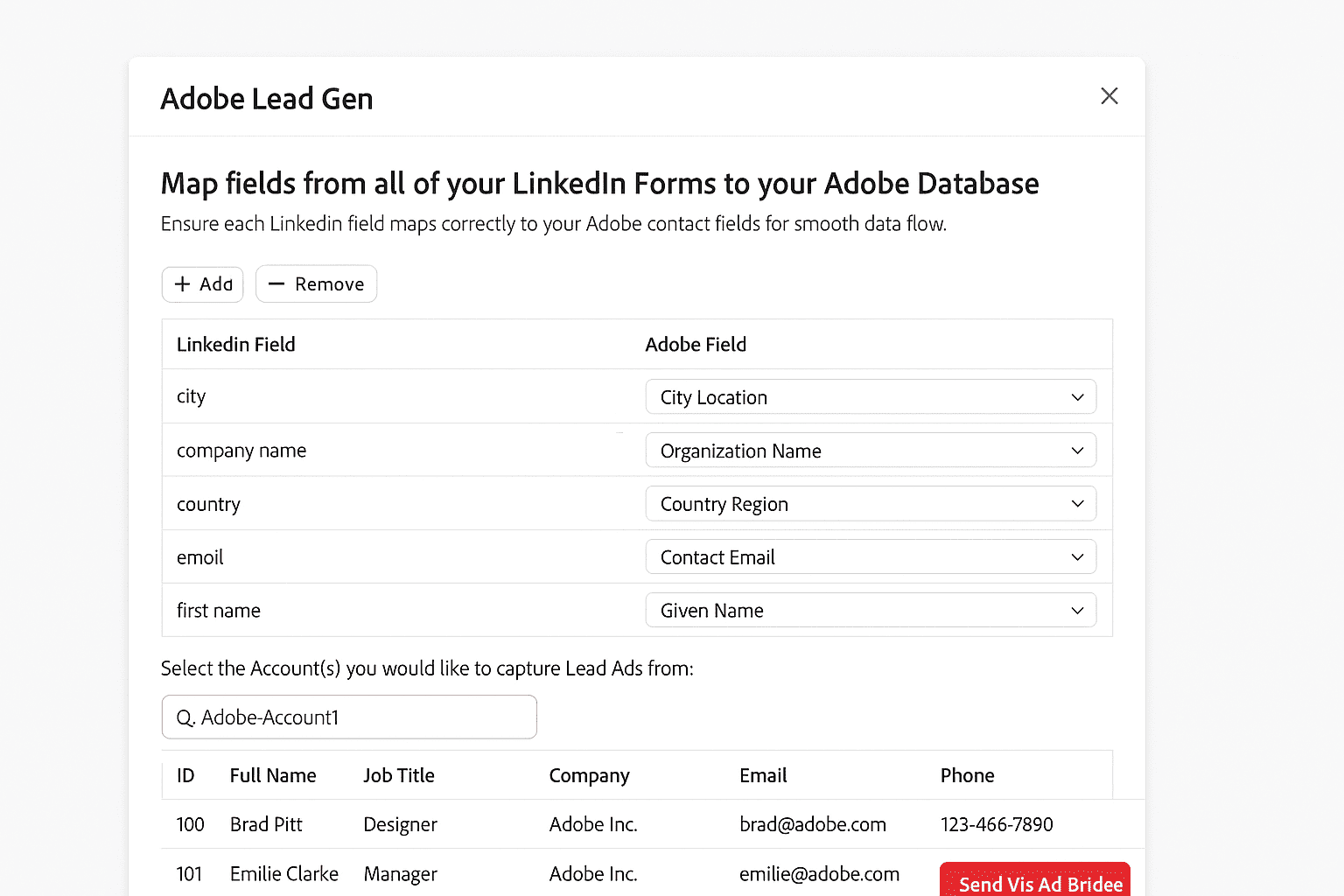Open the City Location dropdown
1344x896 pixels.
[871, 396]
